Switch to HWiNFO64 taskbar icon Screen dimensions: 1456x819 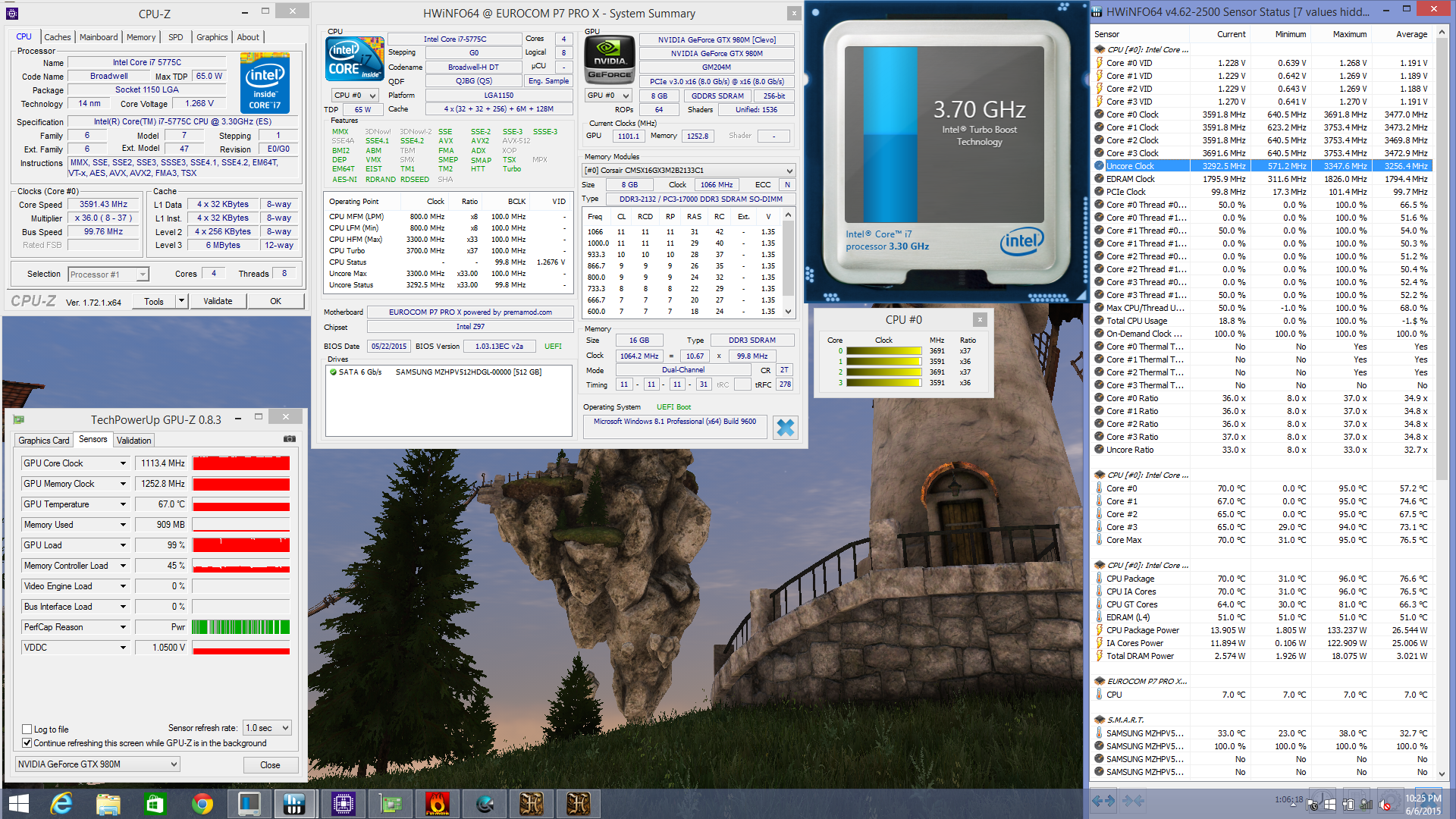click(294, 803)
